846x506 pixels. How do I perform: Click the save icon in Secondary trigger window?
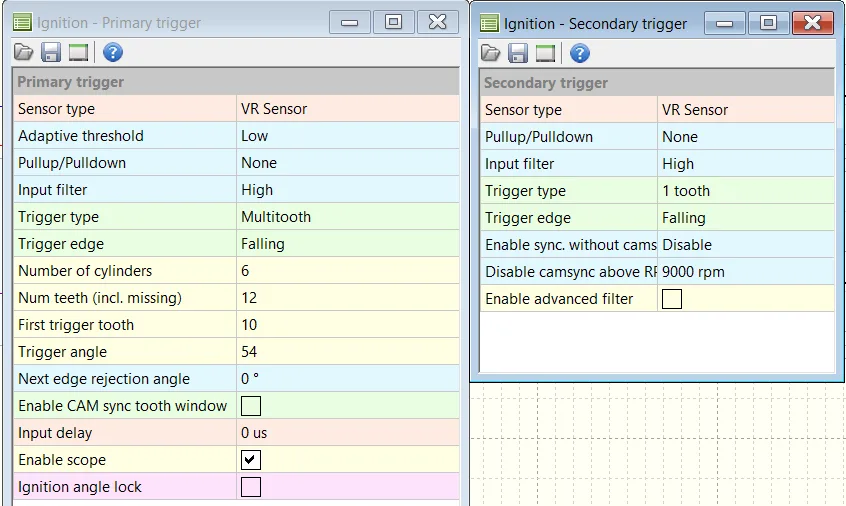pos(518,53)
